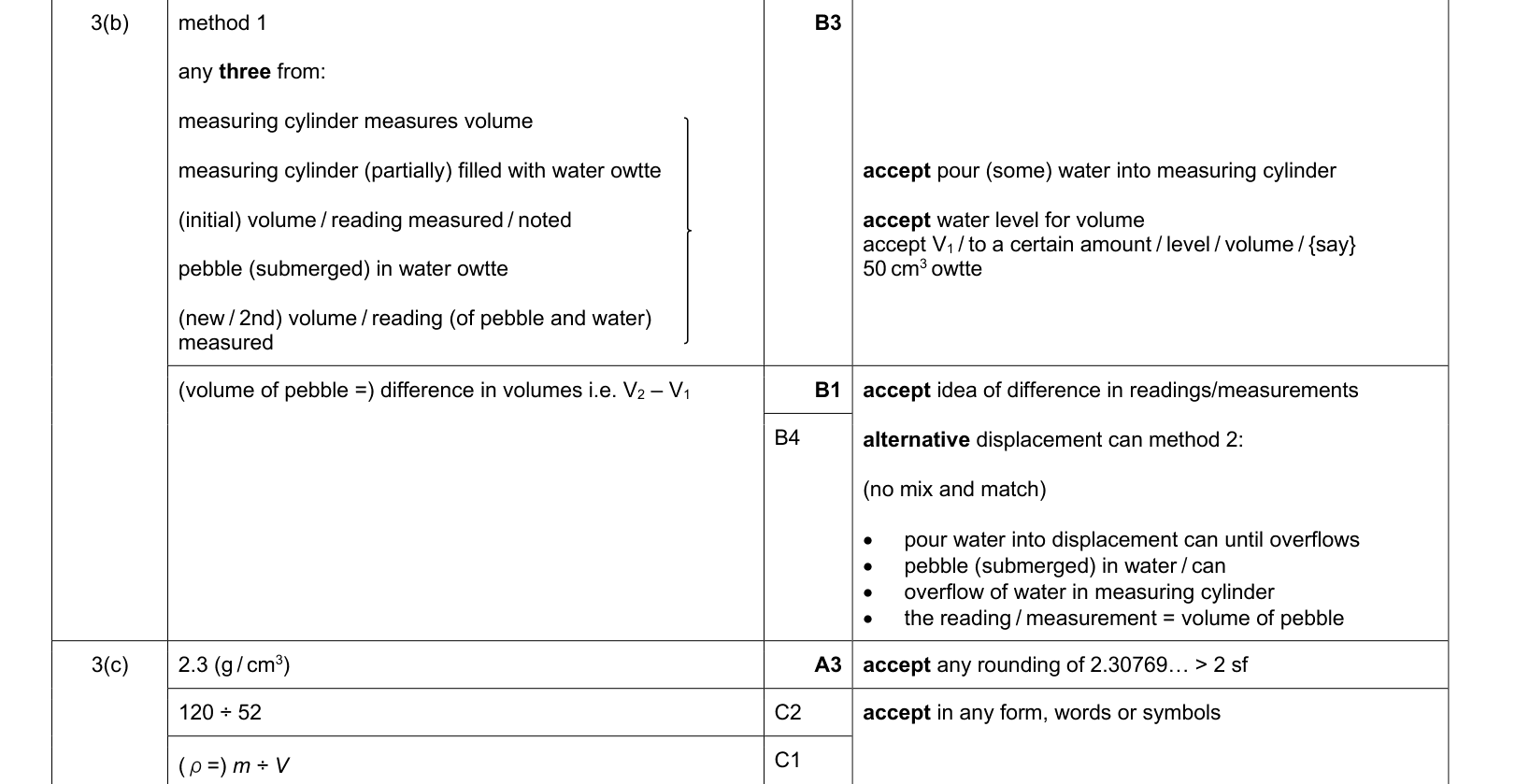Viewport: 1515px width, 784px height.
Task: Click the '120 ÷ 52' calculation text
Action: (220, 713)
